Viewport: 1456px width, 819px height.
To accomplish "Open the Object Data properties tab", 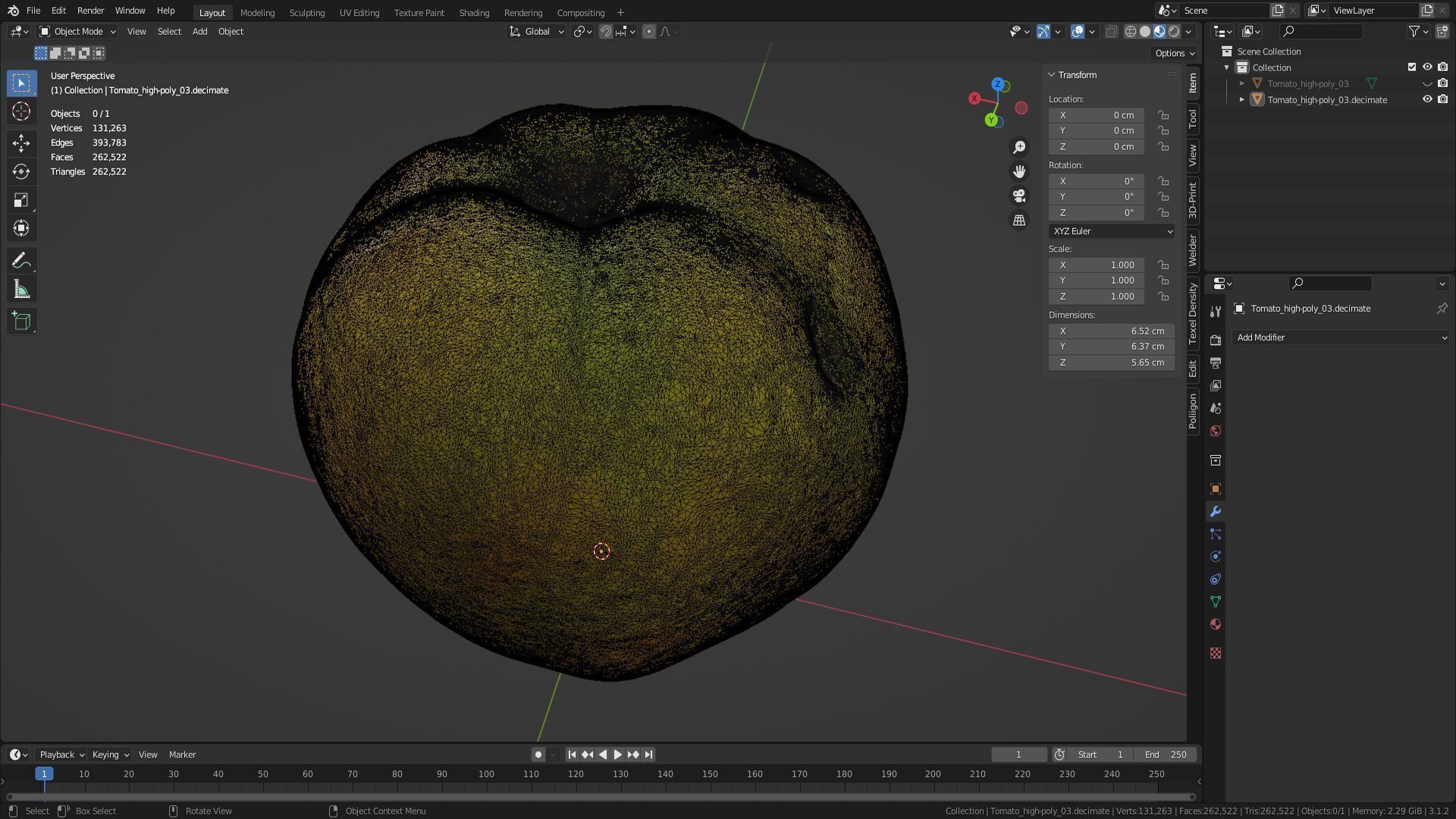I will pos(1216,601).
